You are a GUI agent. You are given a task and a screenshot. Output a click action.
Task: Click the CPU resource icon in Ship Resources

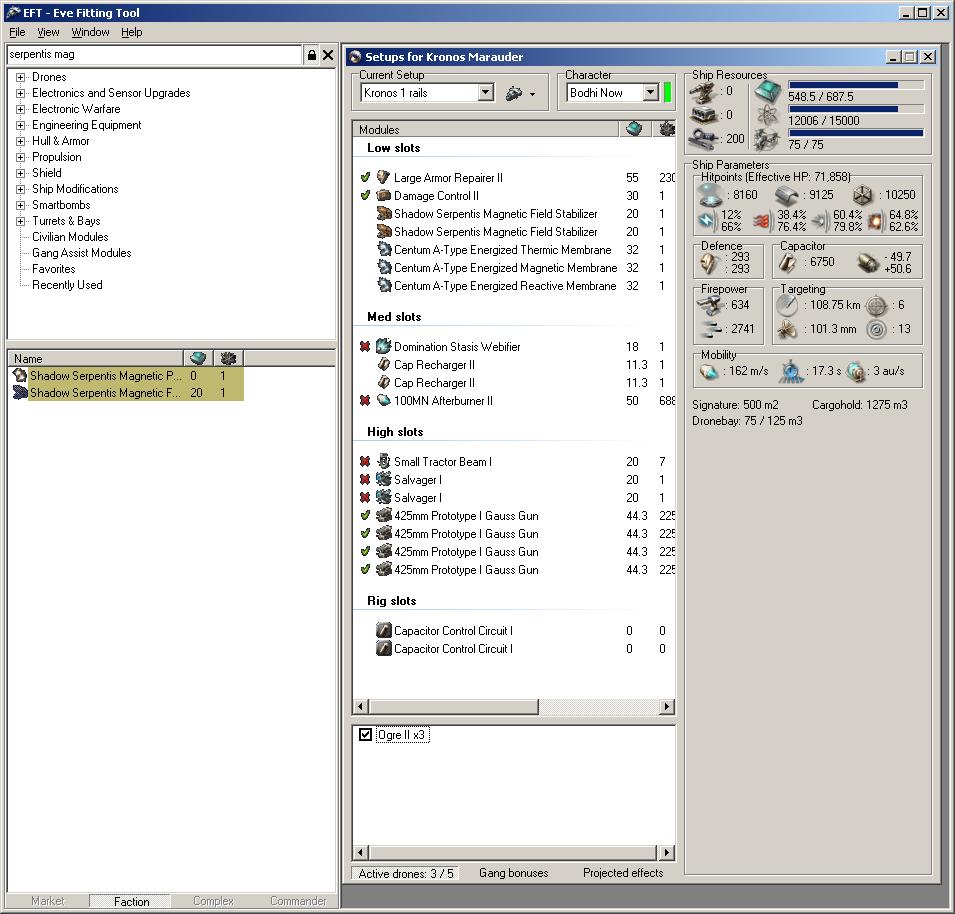point(767,92)
